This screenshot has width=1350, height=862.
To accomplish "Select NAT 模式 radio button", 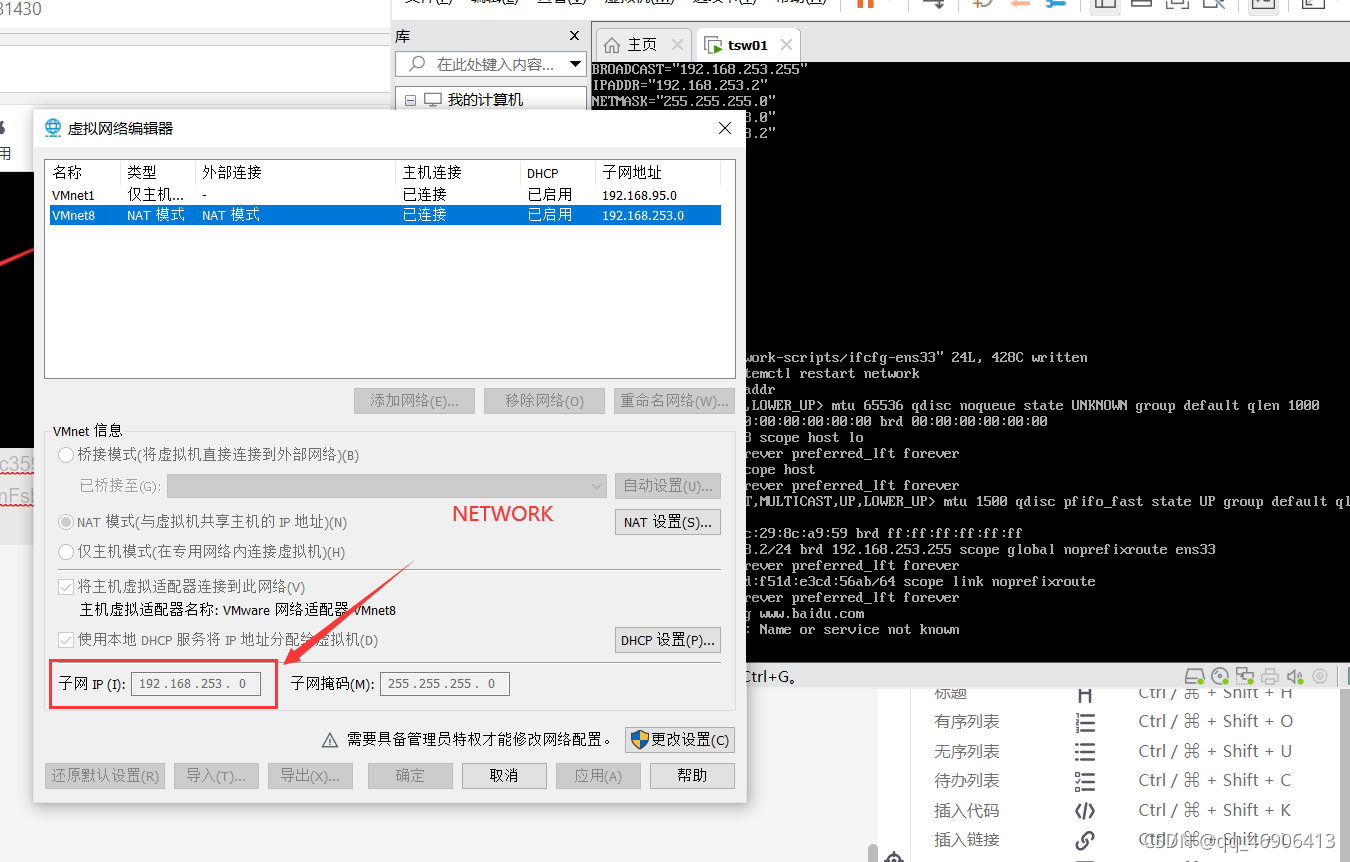I will [66, 522].
